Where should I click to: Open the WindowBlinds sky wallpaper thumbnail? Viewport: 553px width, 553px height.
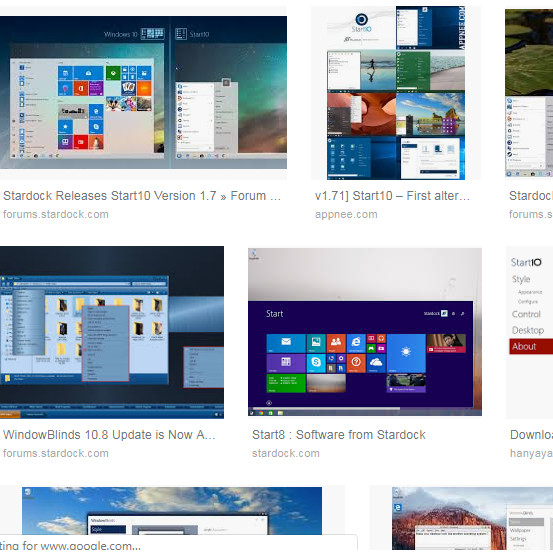(x=172, y=511)
